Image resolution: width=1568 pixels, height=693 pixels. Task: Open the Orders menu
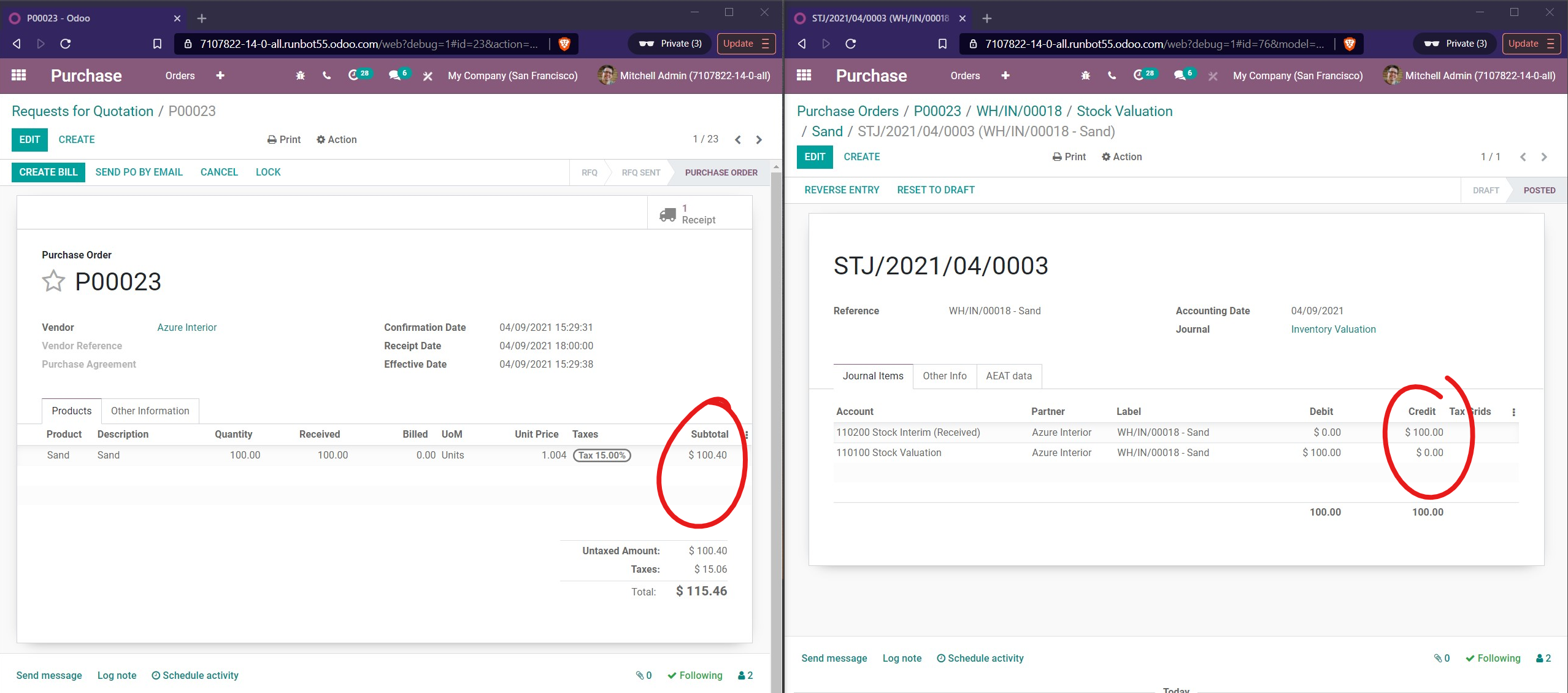[x=179, y=75]
